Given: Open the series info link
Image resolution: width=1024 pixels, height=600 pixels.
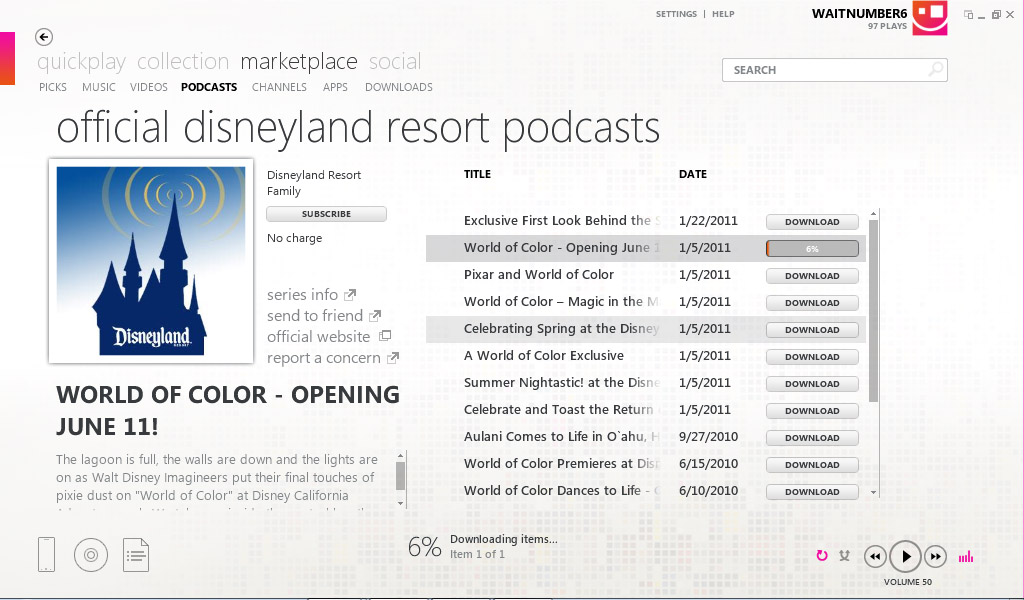Looking at the screenshot, I should click(x=302, y=295).
